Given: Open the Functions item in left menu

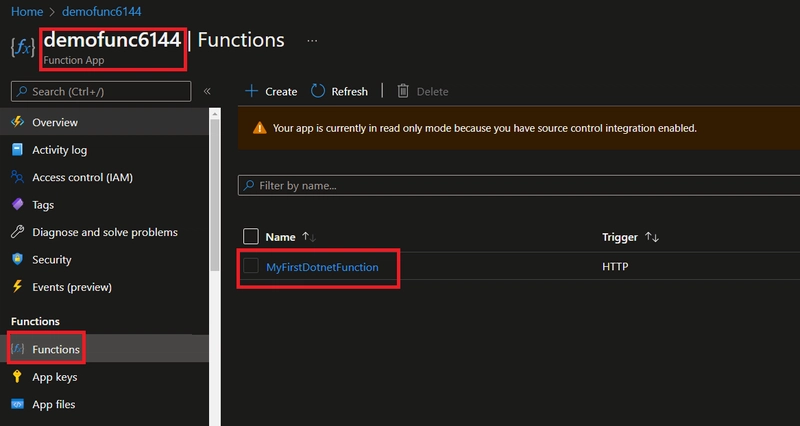Looking at the screenshot, I should click(55, 349).
